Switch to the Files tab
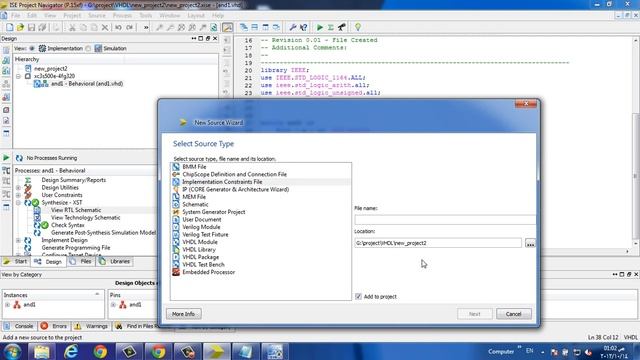Viewport: 640px width, 360px height. tap(81, 261)
